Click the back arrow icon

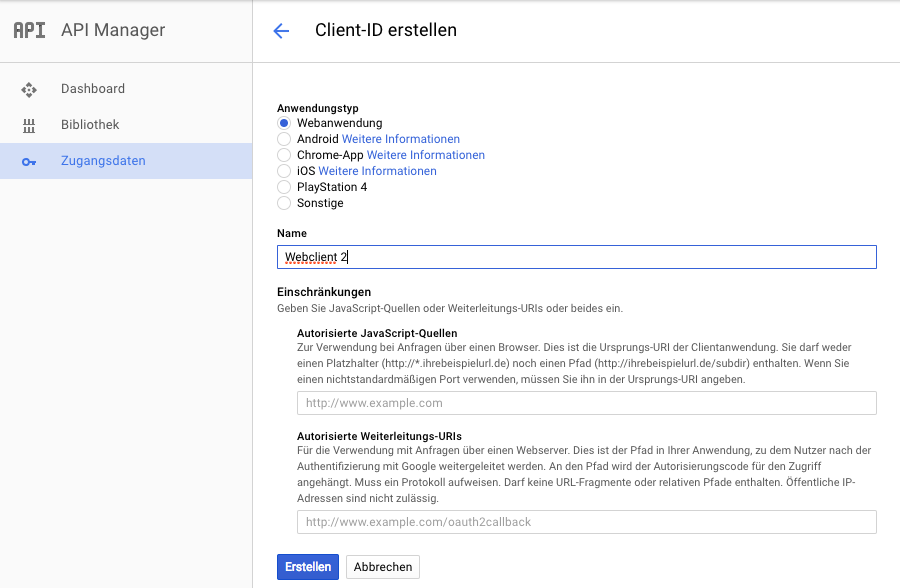281,30
